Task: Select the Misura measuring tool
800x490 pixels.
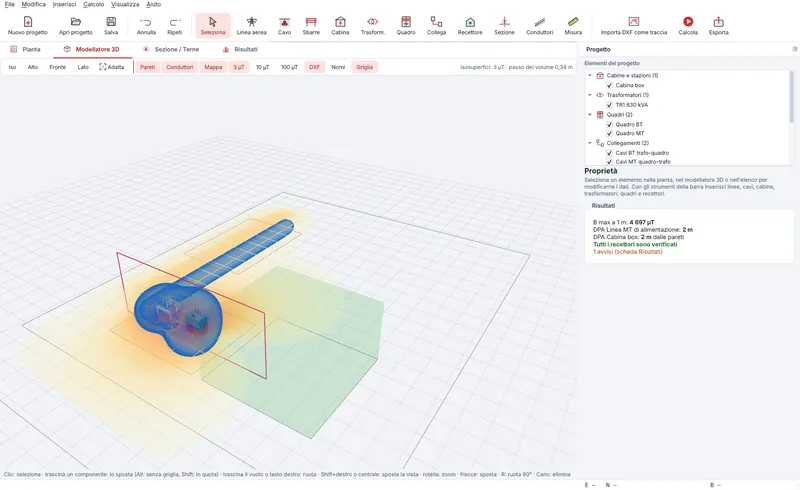Action: (x=573, y=26)
